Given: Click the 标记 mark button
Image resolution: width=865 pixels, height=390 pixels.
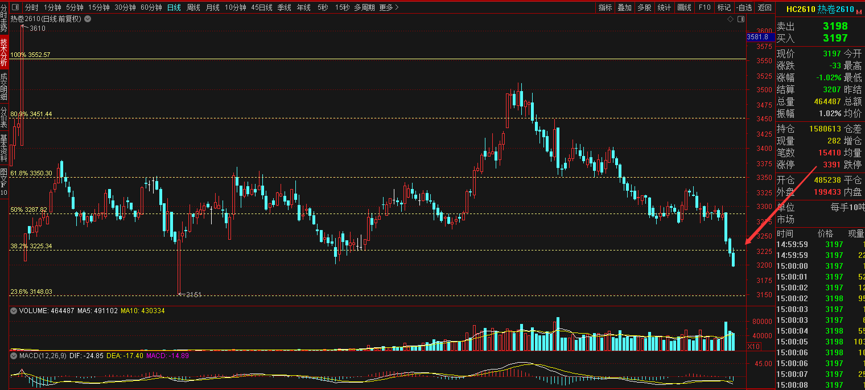Looking at the screenshot, I should (x=723, y=7).
